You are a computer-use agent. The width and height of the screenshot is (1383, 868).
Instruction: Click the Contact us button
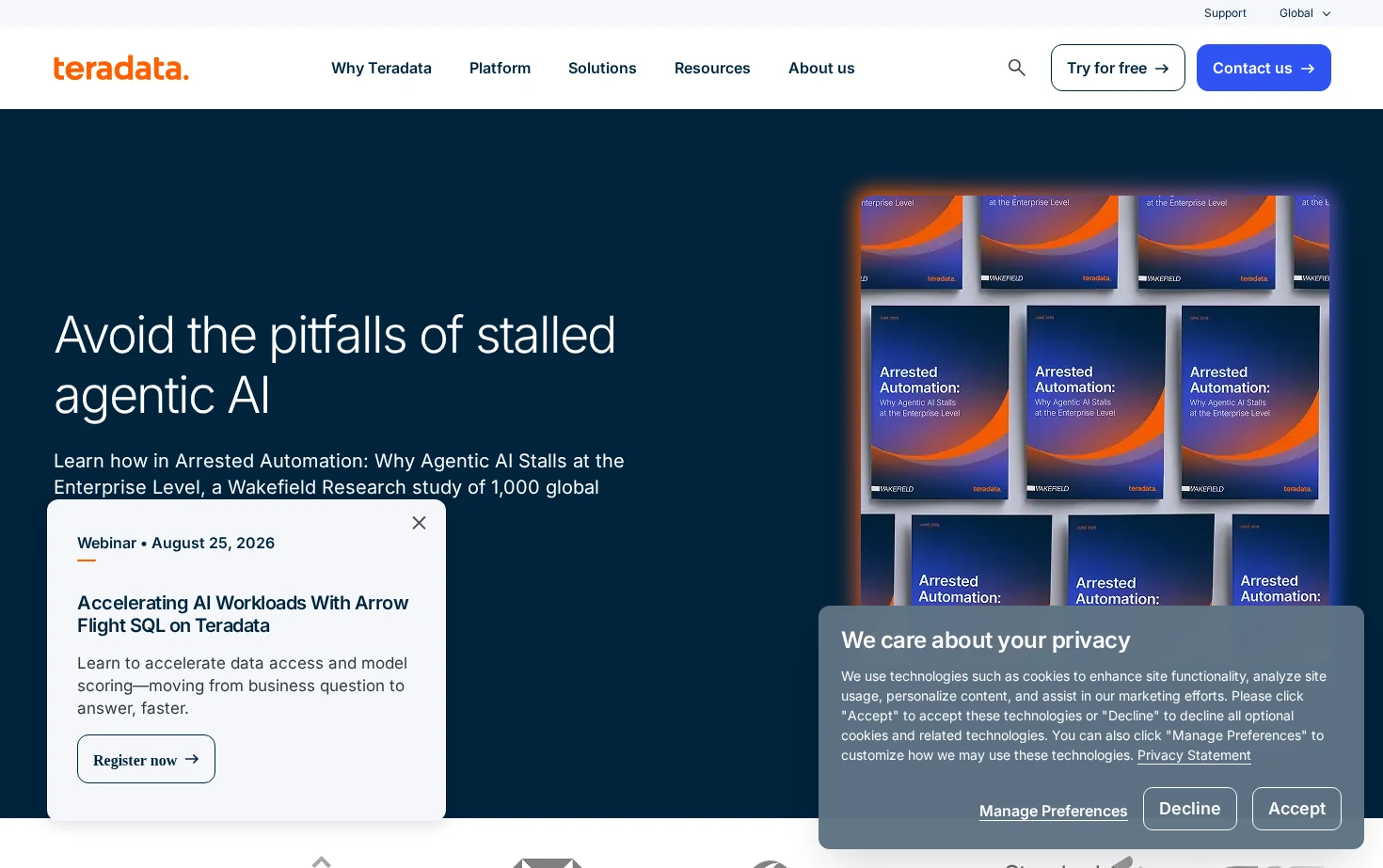pos(1264,68)
